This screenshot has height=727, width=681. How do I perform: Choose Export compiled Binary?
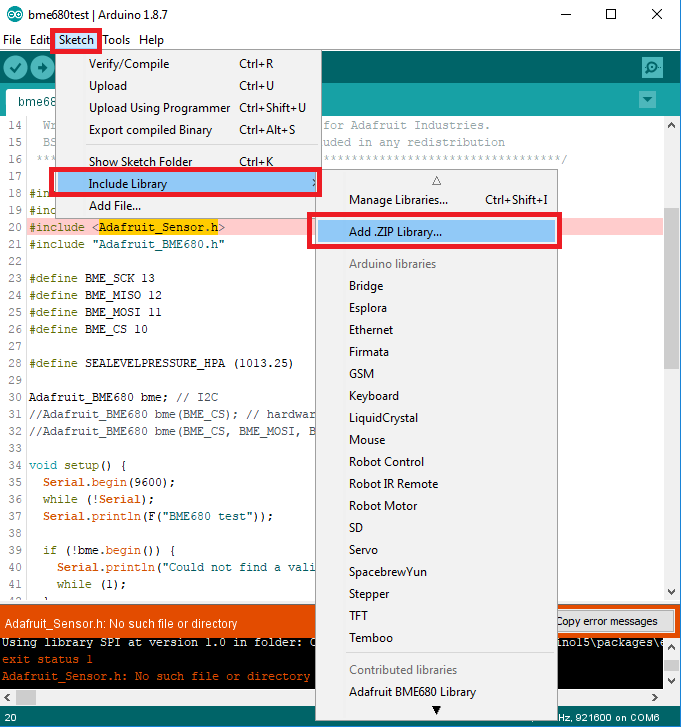[150, 130]
